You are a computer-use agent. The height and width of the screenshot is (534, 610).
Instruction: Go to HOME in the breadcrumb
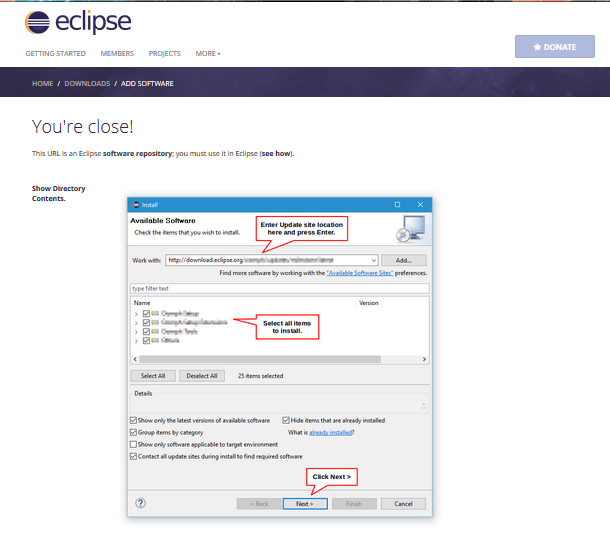pyautogui.click(x=42, y=83)
